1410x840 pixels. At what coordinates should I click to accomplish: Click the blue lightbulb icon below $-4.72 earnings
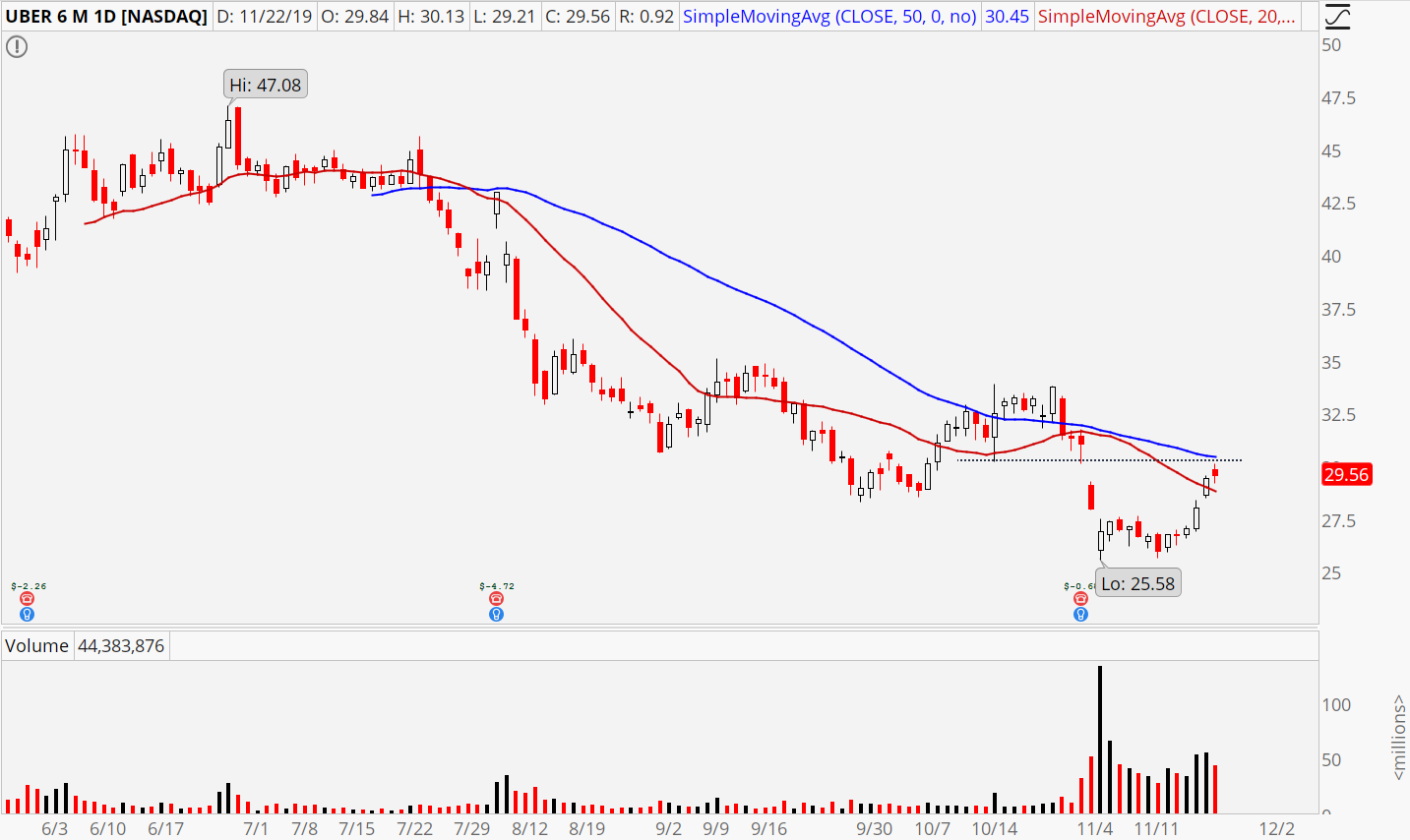click(496, 615)
